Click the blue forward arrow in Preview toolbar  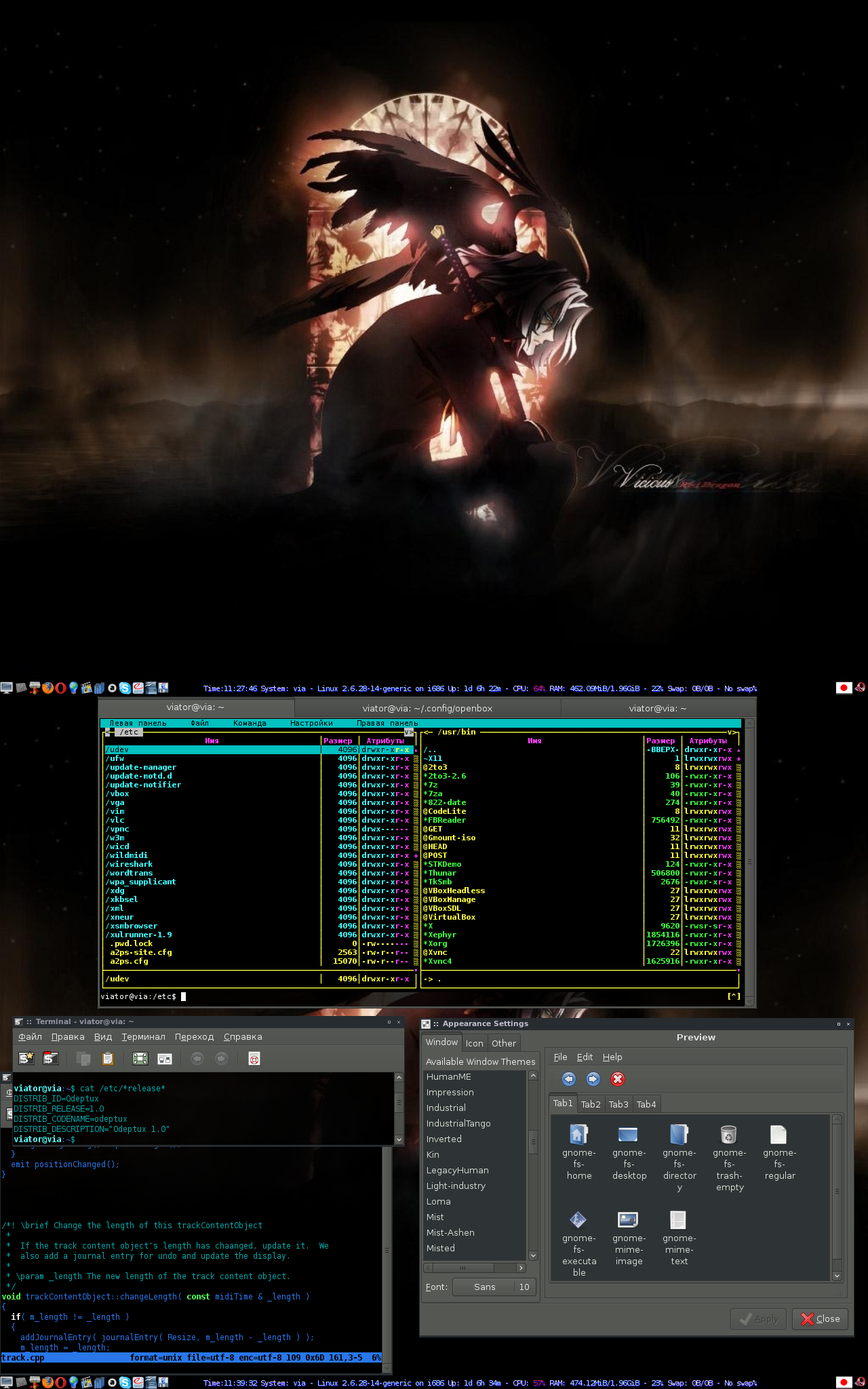coord(593,1079)
